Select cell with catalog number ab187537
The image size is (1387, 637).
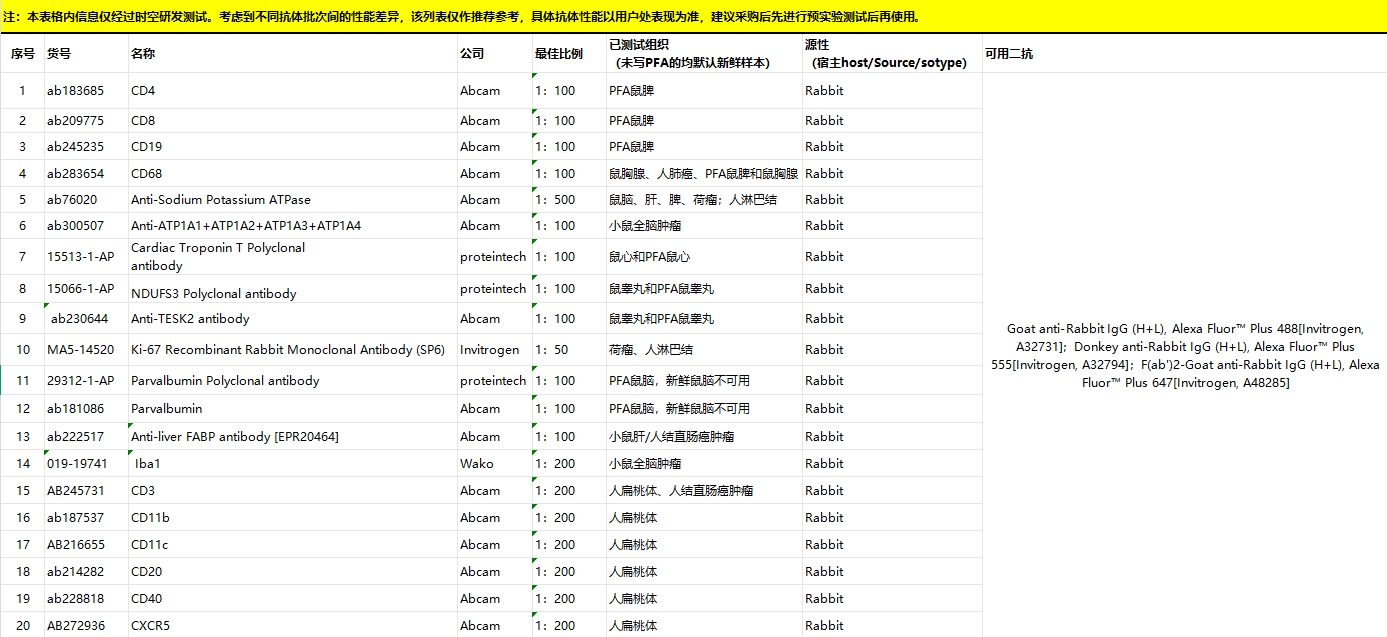[86, 517]
